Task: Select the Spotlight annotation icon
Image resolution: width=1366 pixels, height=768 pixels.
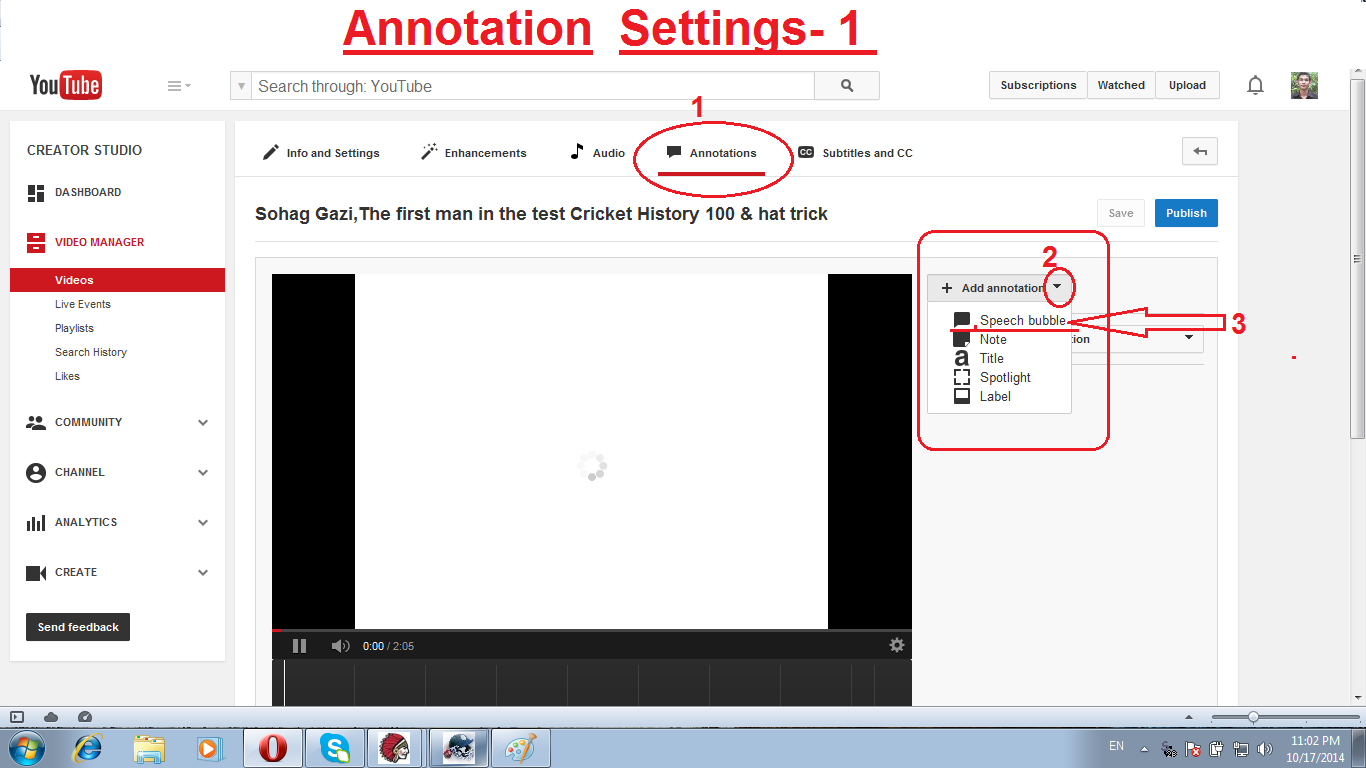Action: coord(963,377)
